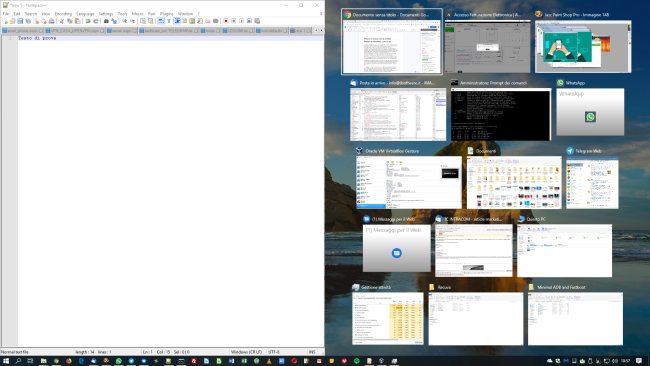The image size is (650, 366).
Task: Click the New file icon in Notepad++ toolbar
Action: coord(5,21)
